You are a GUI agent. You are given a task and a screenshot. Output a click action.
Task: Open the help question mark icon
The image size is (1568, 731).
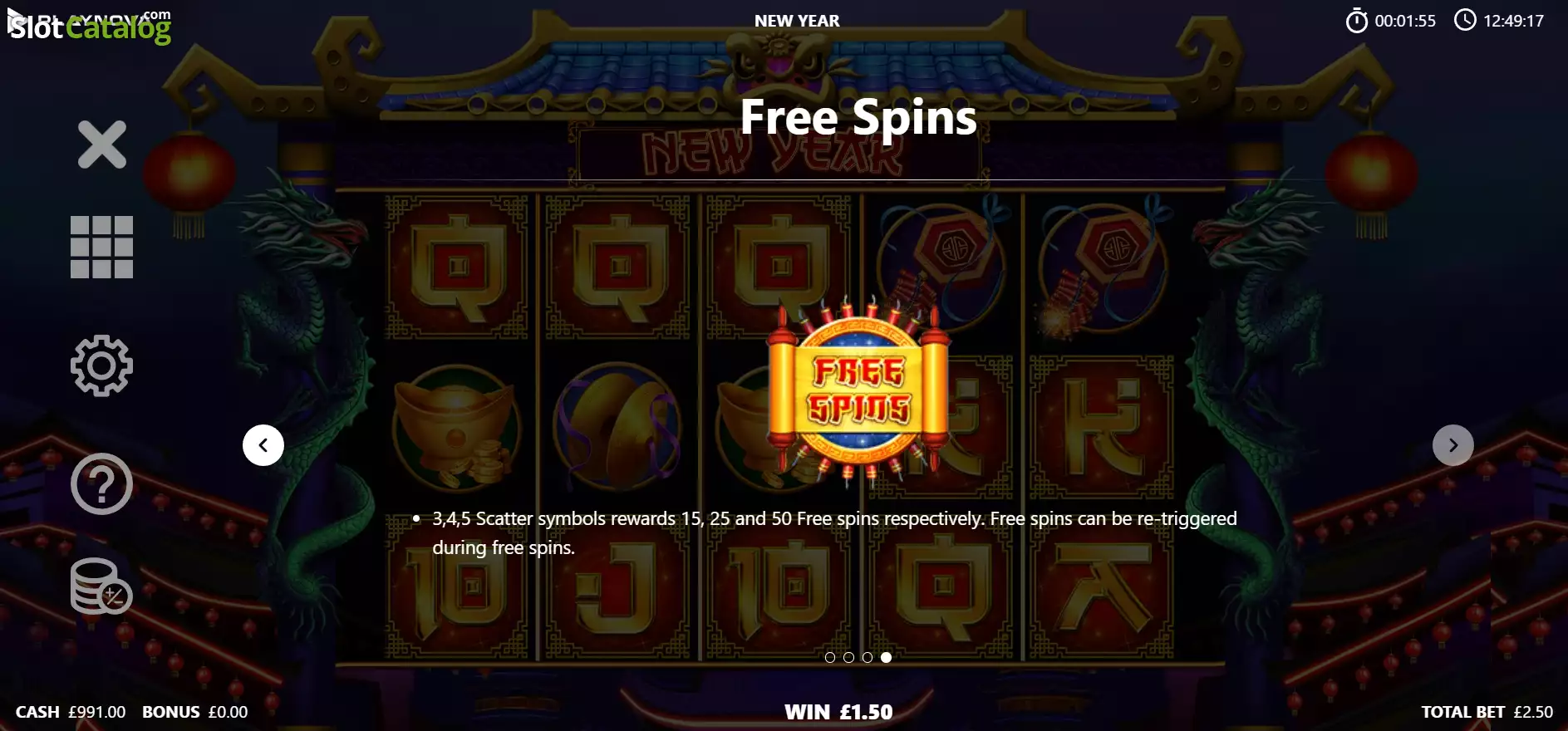101,483
